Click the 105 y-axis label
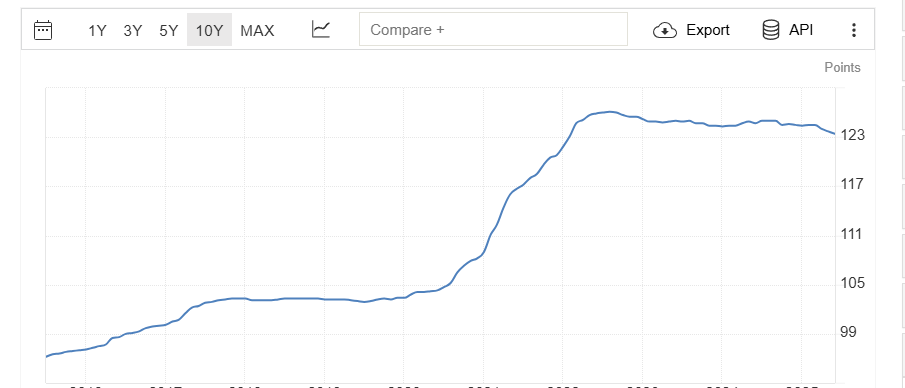 (x=852, y=283)
